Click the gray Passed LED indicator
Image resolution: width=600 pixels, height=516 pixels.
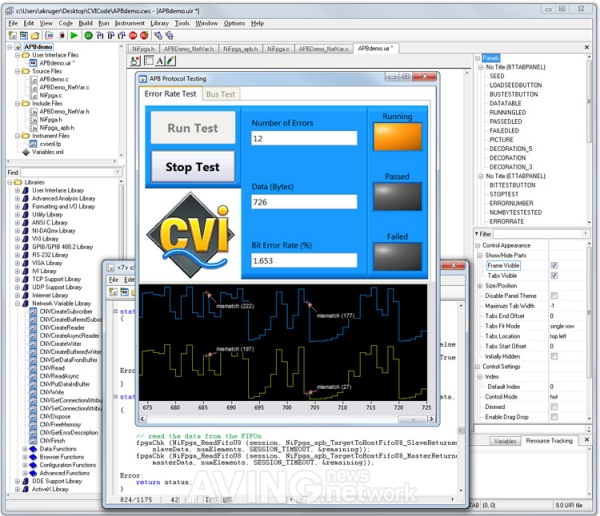pos(397,197)
